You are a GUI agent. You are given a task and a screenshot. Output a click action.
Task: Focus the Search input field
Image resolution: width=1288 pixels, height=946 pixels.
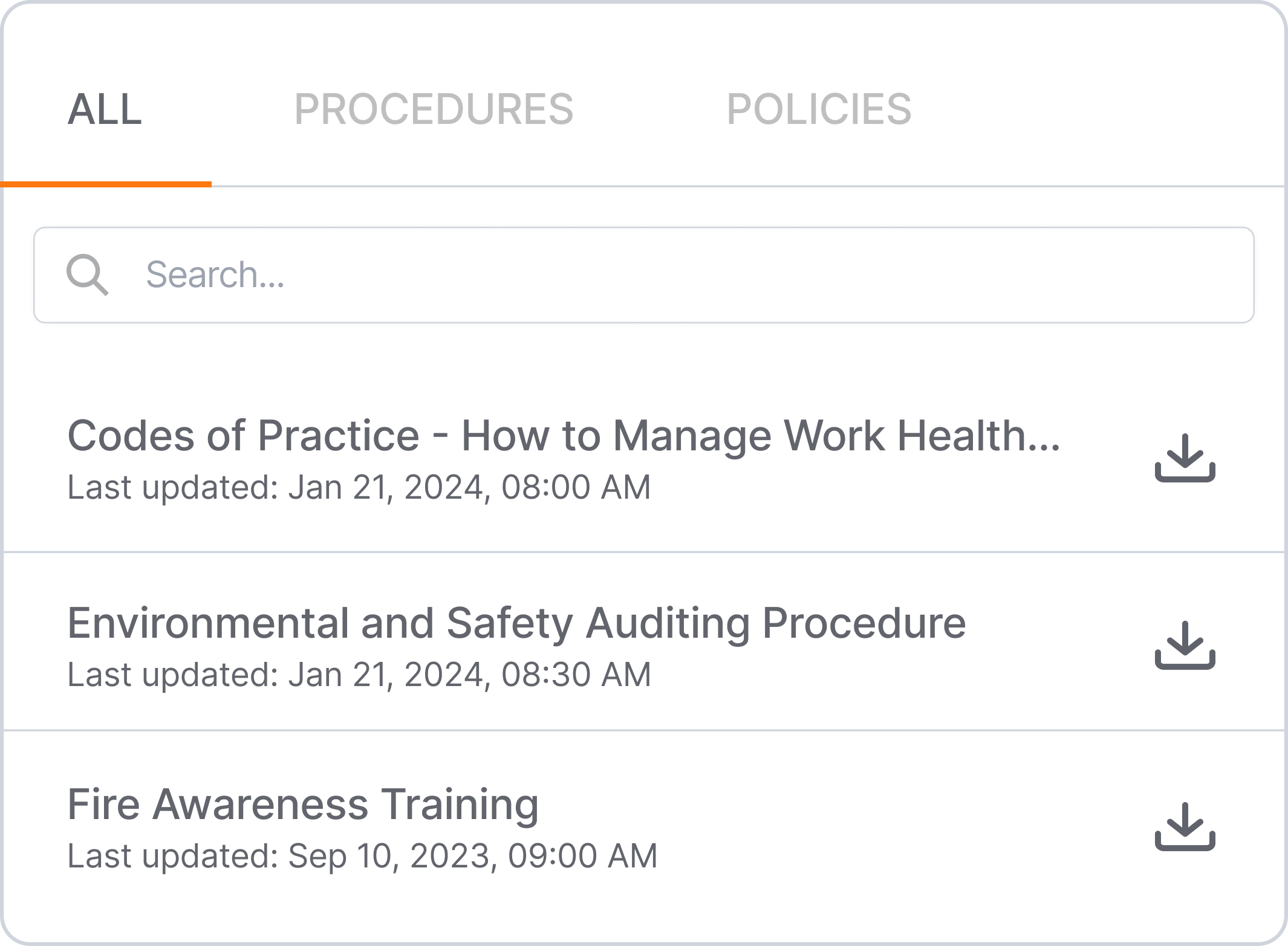[x=665, y=275]
